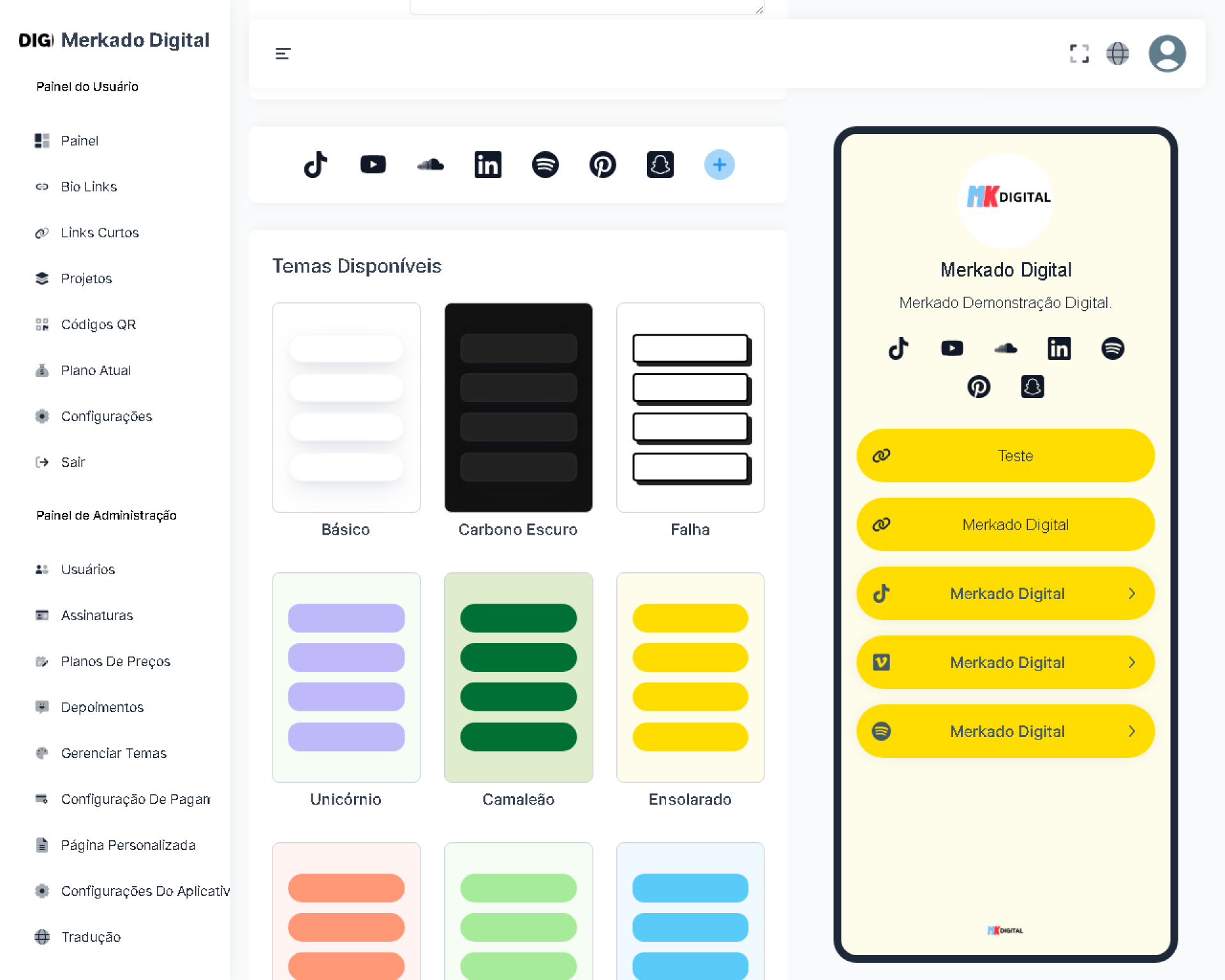Click the Spotify social icon
Screen dimensions: 1225x980
(545, 165)
